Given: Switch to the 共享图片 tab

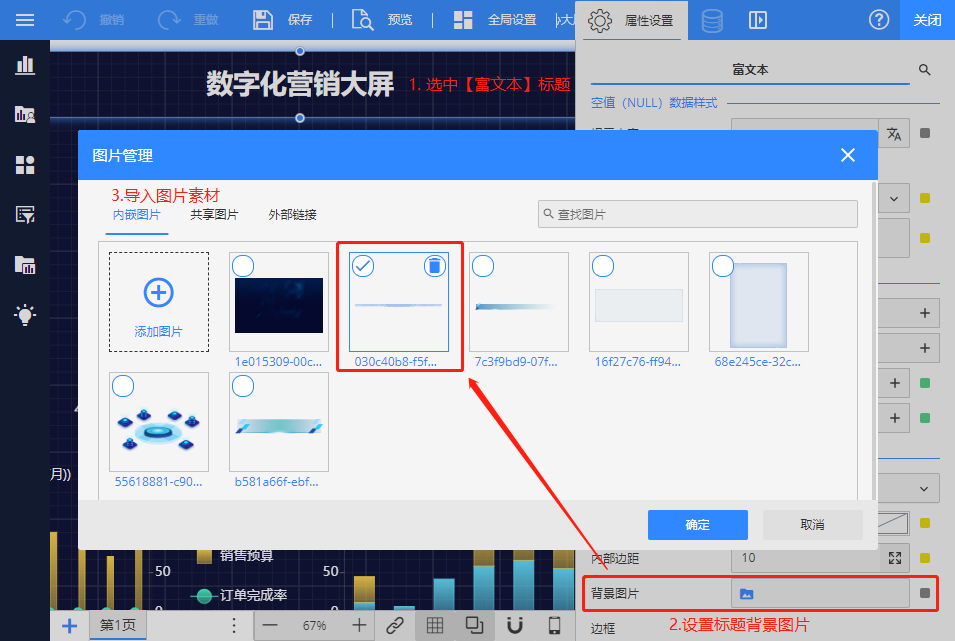Looking at the screenshot, I should click(214, 215).
